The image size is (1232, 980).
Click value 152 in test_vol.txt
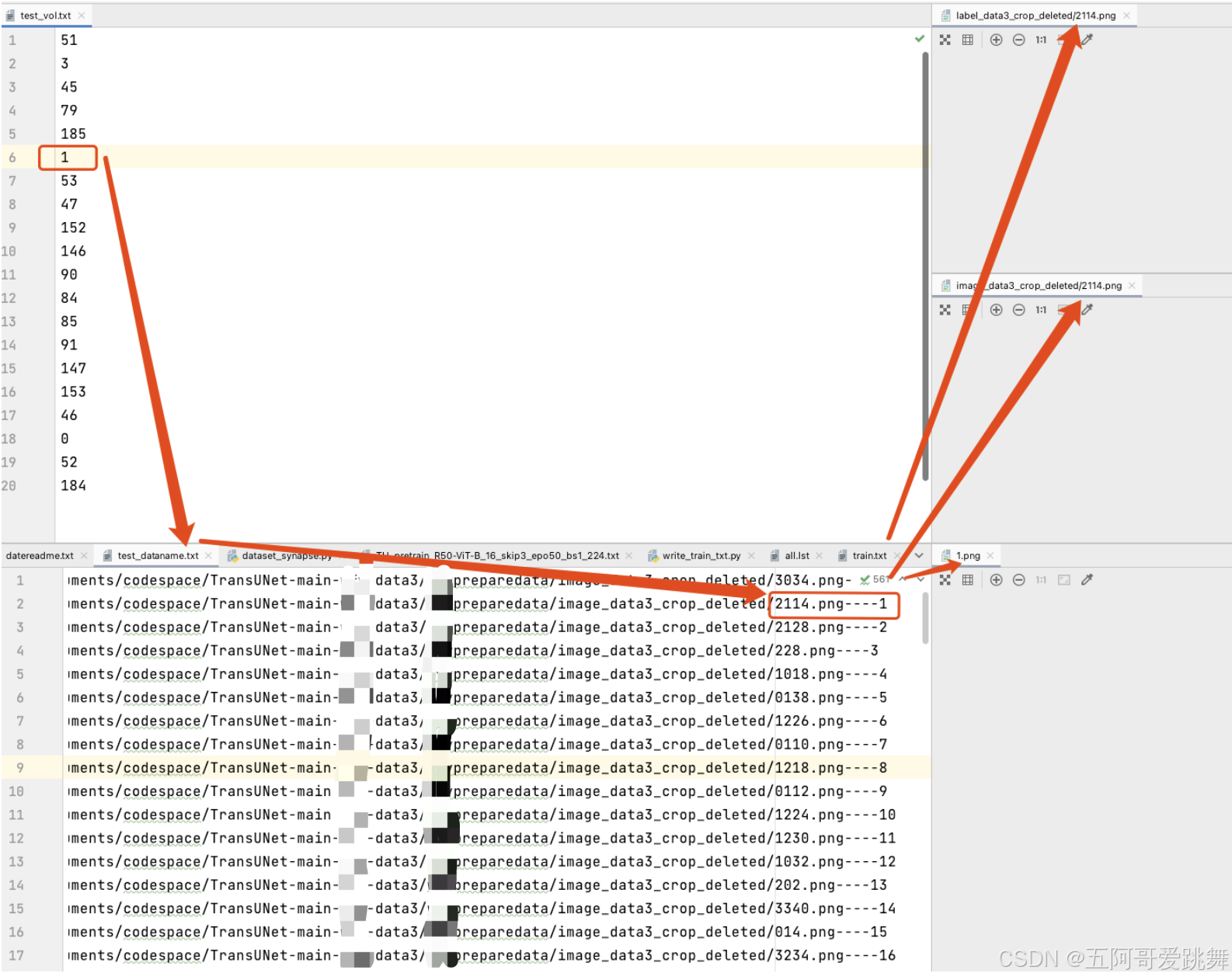pyautogui.click(x=74, y=228)
